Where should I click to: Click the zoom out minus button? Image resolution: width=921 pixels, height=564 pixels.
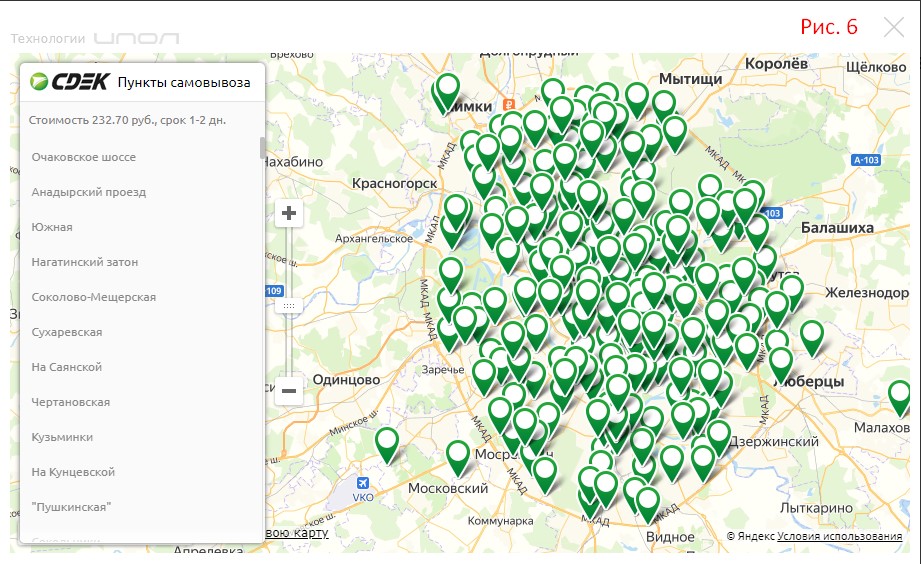point(289,390)
